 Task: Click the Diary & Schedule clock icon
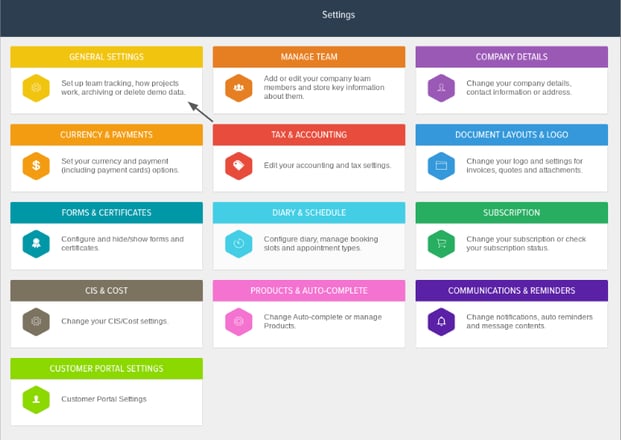click(x=238, y=244)
